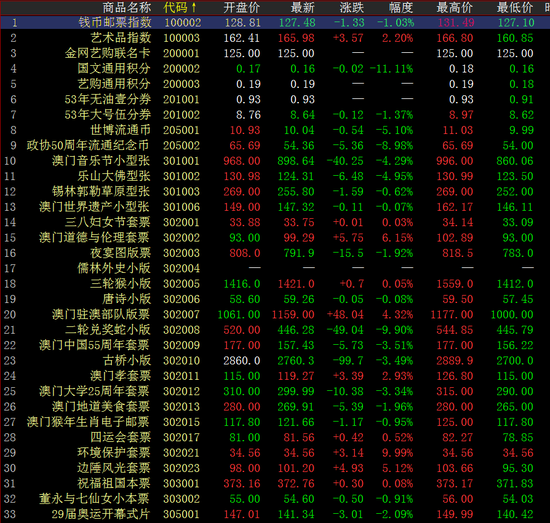
Task: Select the 乐山大佛型张 row
Action: coord(275,176)
